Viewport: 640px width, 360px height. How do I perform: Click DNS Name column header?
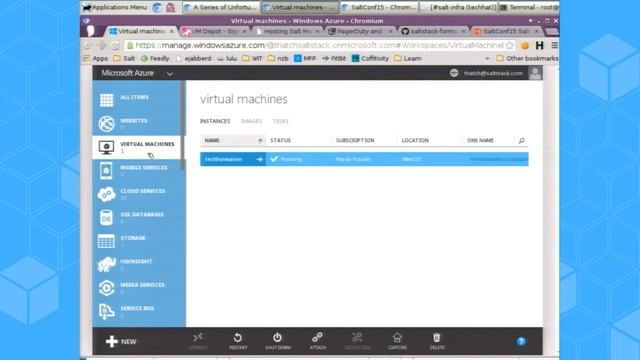[480, 140]
